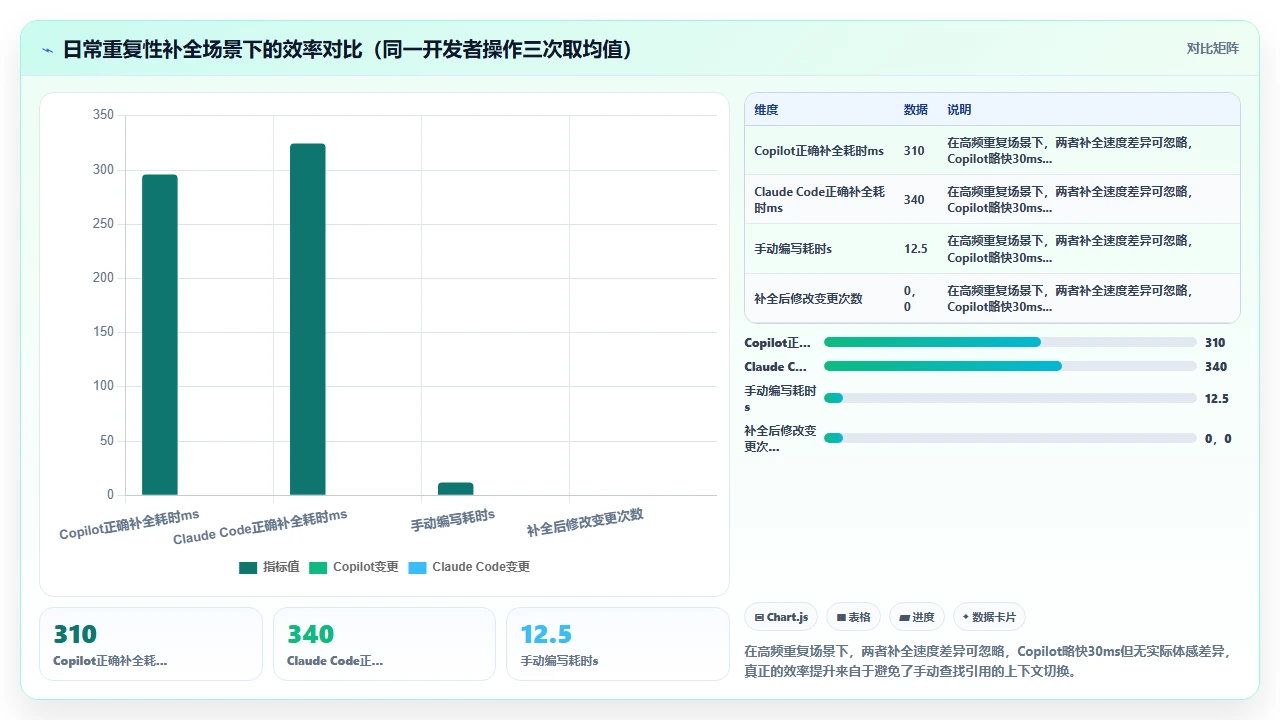This screenshot has height=720, width=1280.
Task: Click the 补全后修改变更次数 progress bar
Action: tap(1010, 438)
